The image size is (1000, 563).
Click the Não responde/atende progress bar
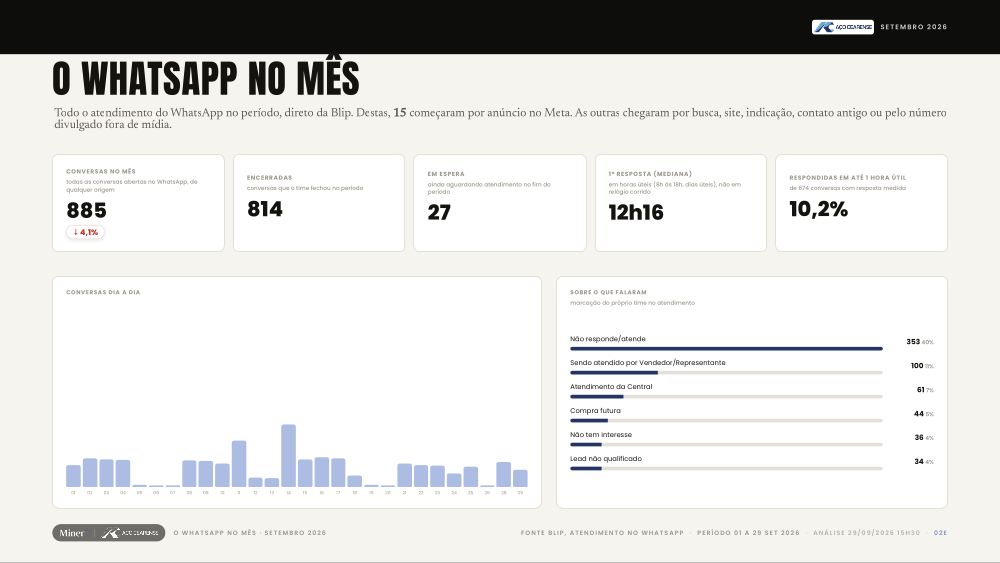click(726, 349)
